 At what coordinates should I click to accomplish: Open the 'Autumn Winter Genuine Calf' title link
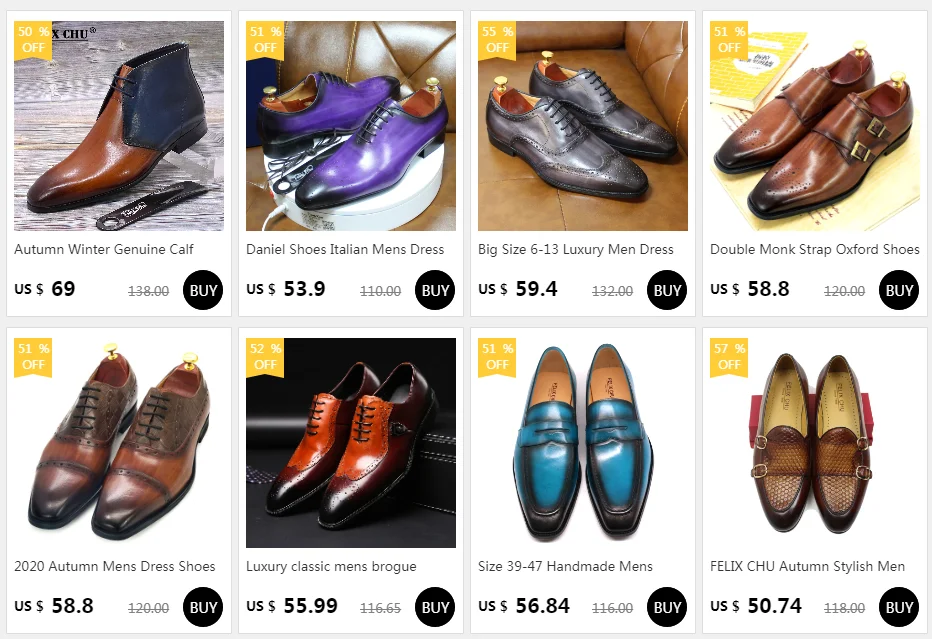104,249
